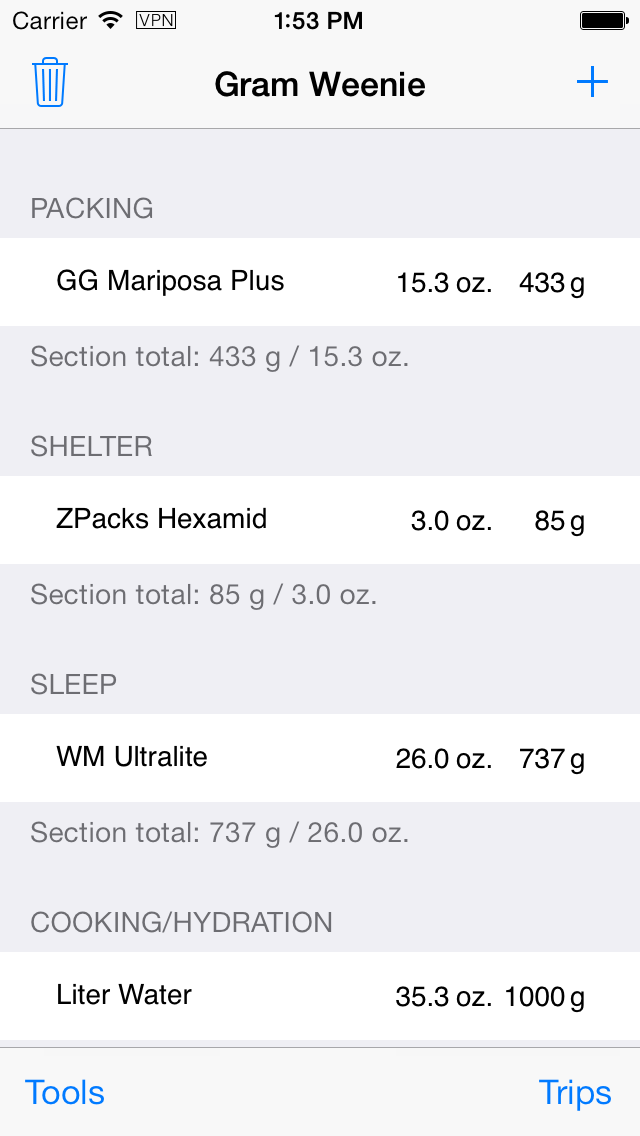The height and width of the screenshot is (1136, 640).
Task: Tap the SLEEP section header
Action: pos(74,684)
